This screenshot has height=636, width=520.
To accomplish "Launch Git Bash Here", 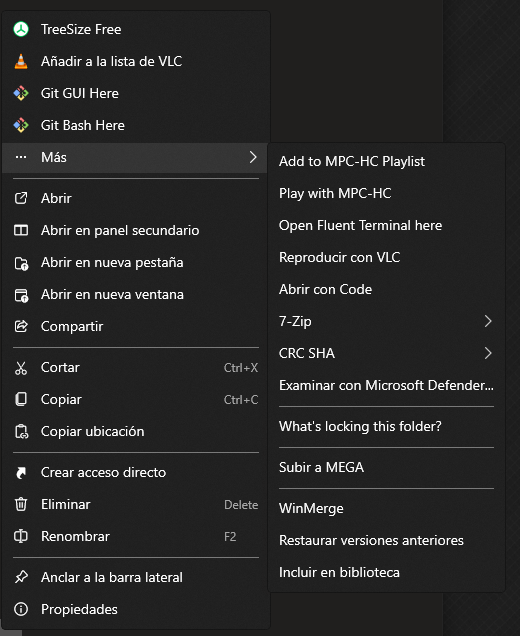I will [x=135, y=125].
